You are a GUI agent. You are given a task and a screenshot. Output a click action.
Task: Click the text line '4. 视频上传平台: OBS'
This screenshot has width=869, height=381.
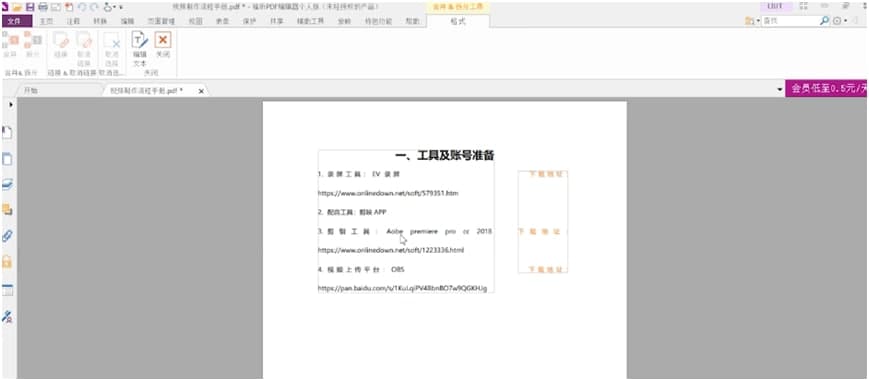361,270
